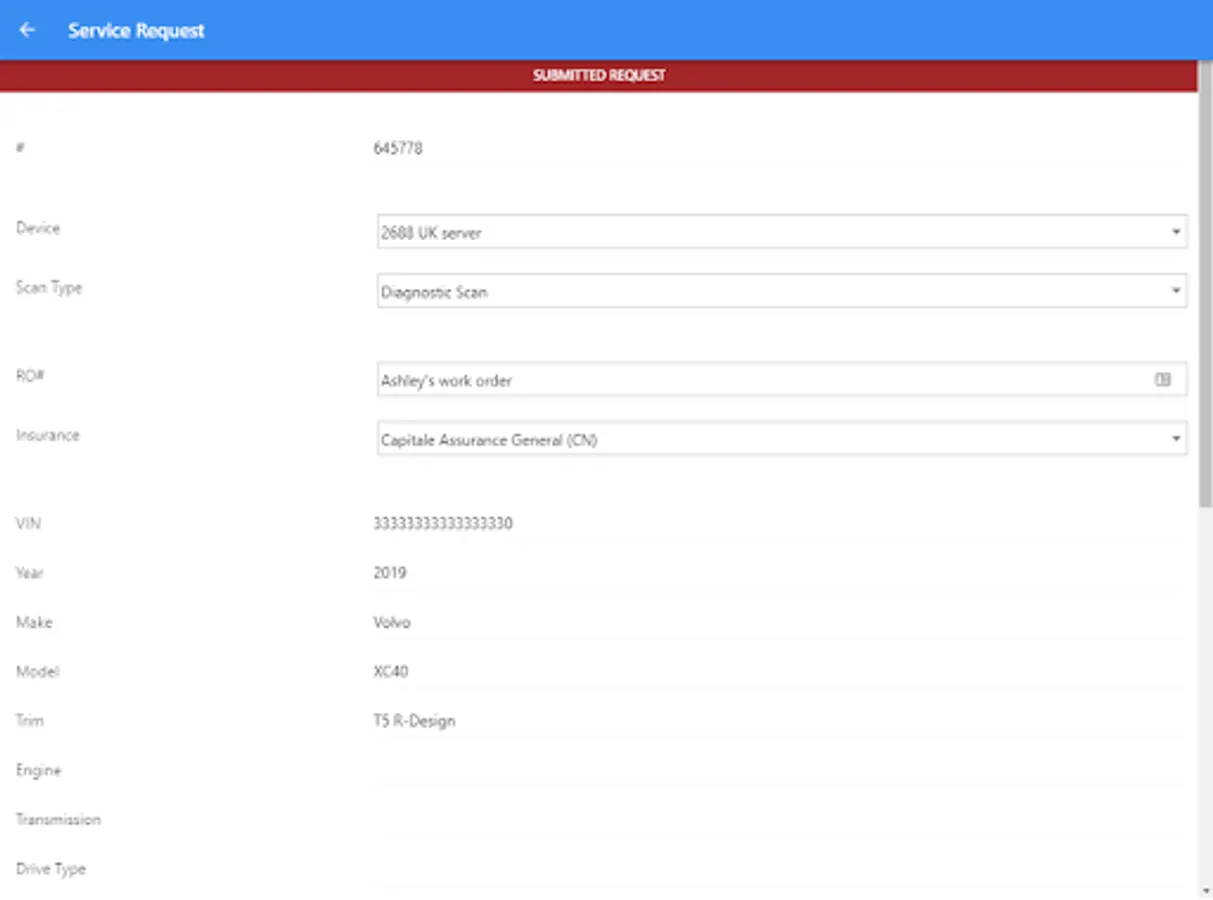Click the Year label
Viewport: 1213px width, 900px height.
[x=30, y=573]
